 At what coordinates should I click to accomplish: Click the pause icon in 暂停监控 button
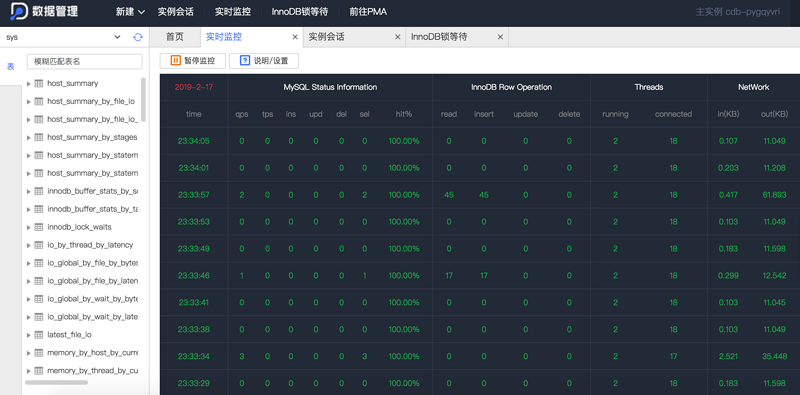pos(176,61)
